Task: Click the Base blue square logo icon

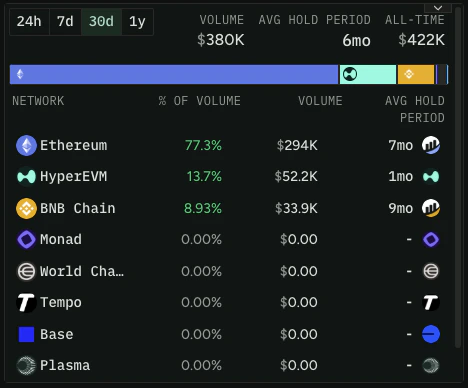Action: (26, 334)
